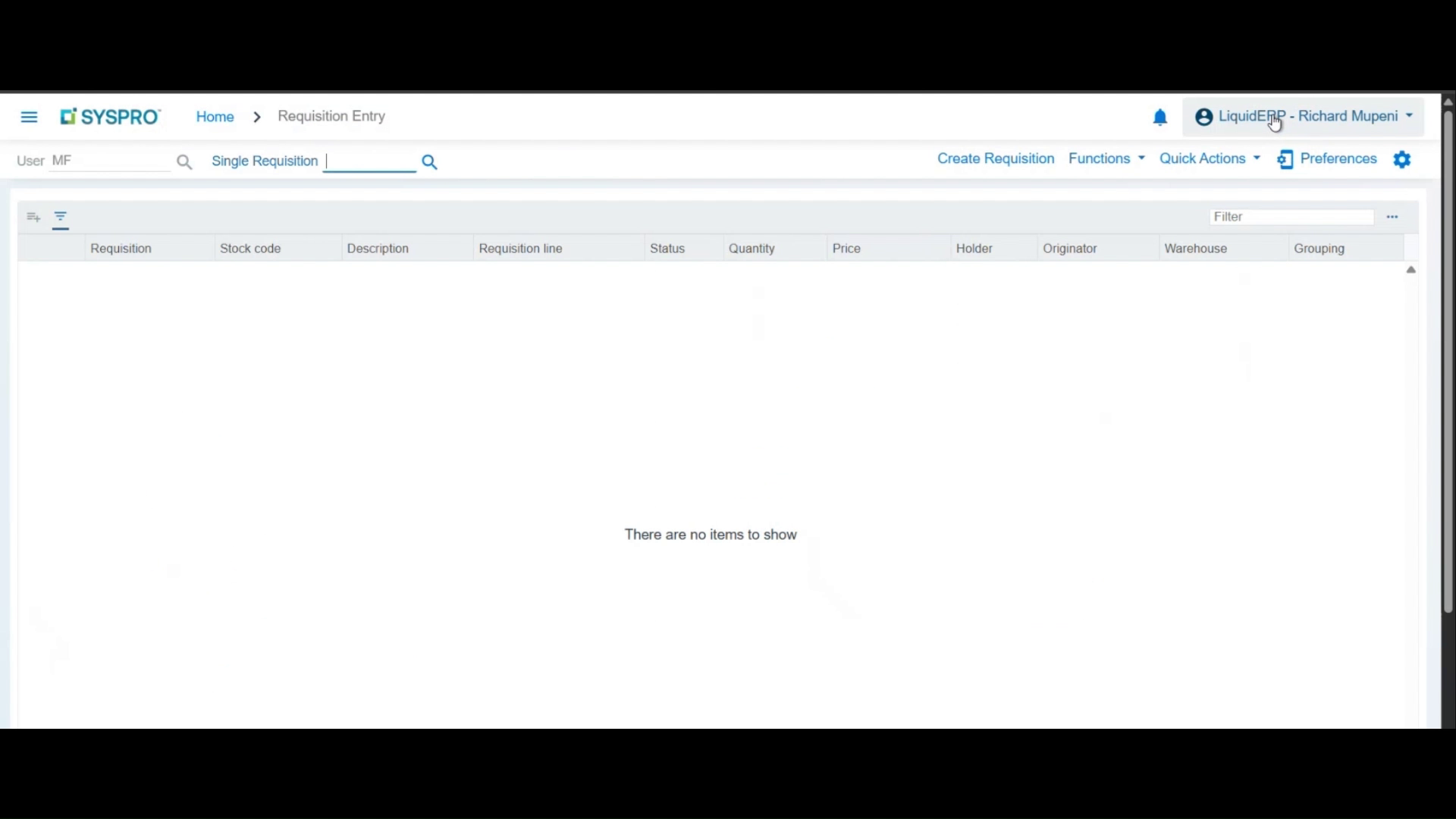
Task: Click Create Requisition
Action: coord(995,158)
